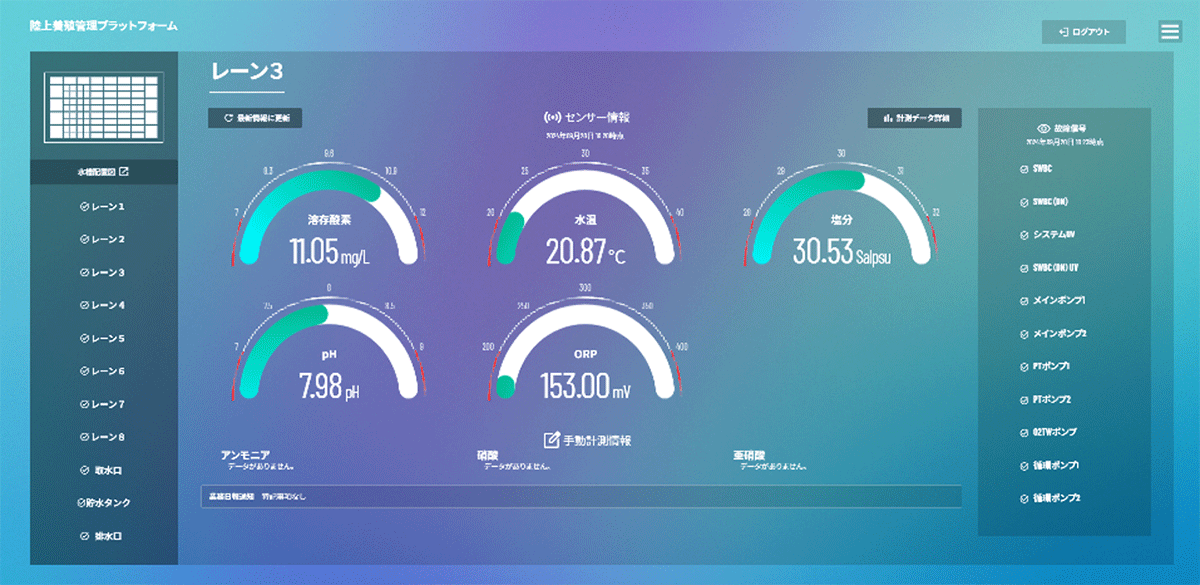This screenshot has height=585, width=1200.
Task: Select レーン6 in the sidebar
Action: click(104, 371)
